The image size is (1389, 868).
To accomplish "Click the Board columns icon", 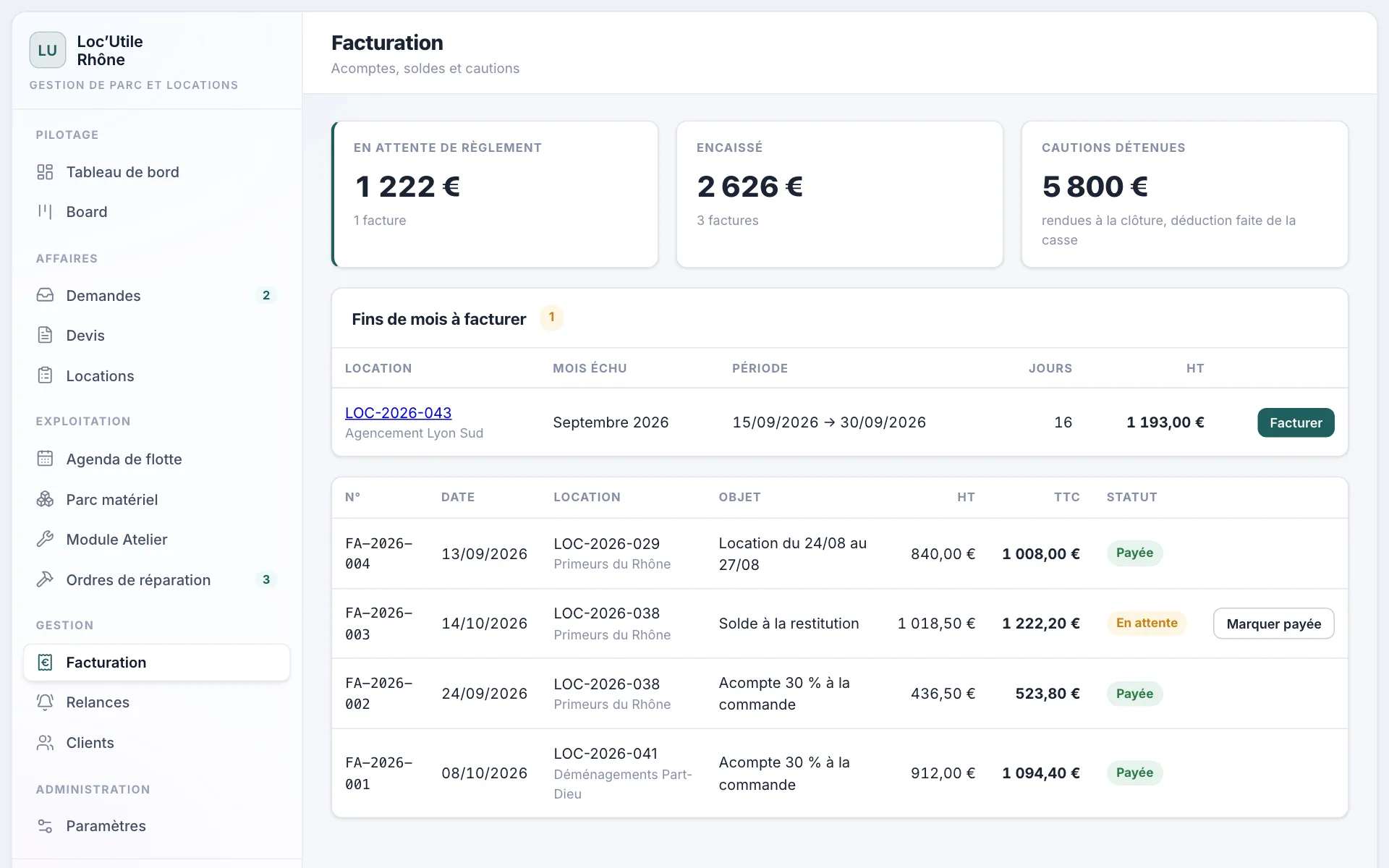I will [45, 212].
